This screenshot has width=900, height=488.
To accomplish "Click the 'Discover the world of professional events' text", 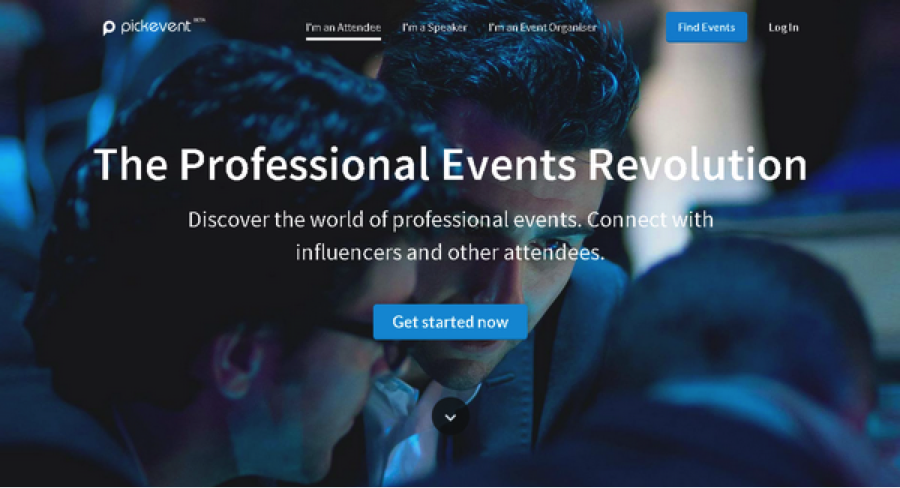I will 385,220.
